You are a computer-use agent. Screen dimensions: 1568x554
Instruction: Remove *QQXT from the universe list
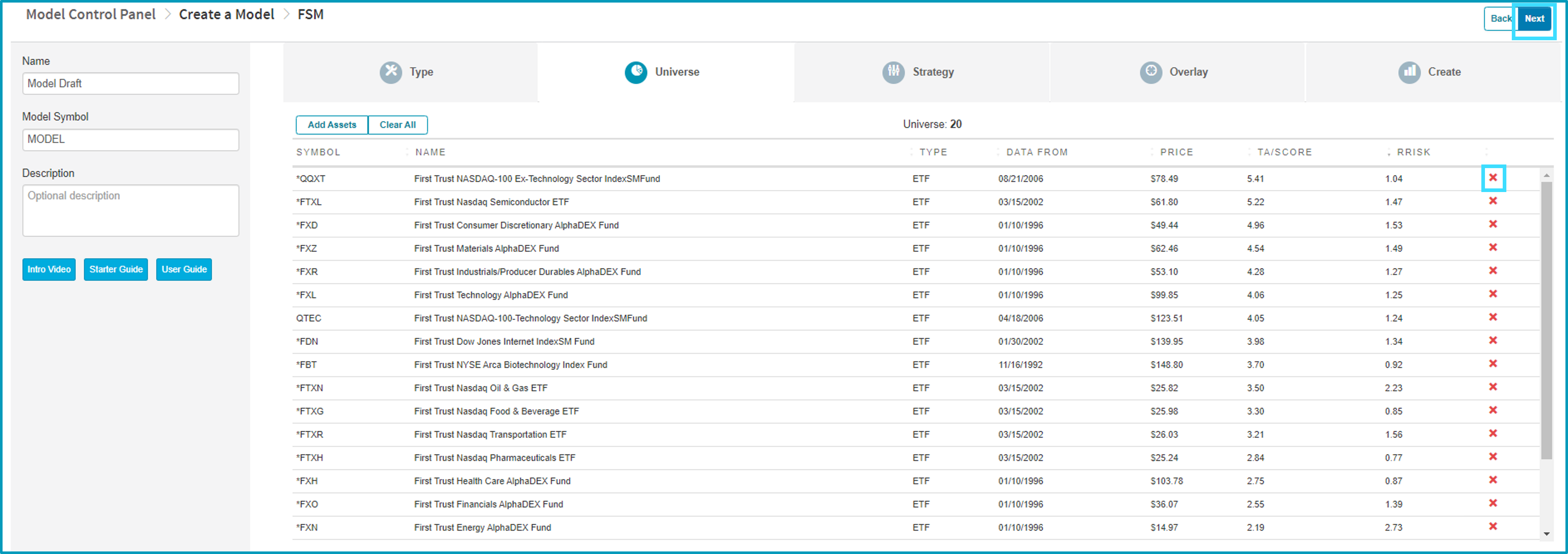click(1493, 178)
